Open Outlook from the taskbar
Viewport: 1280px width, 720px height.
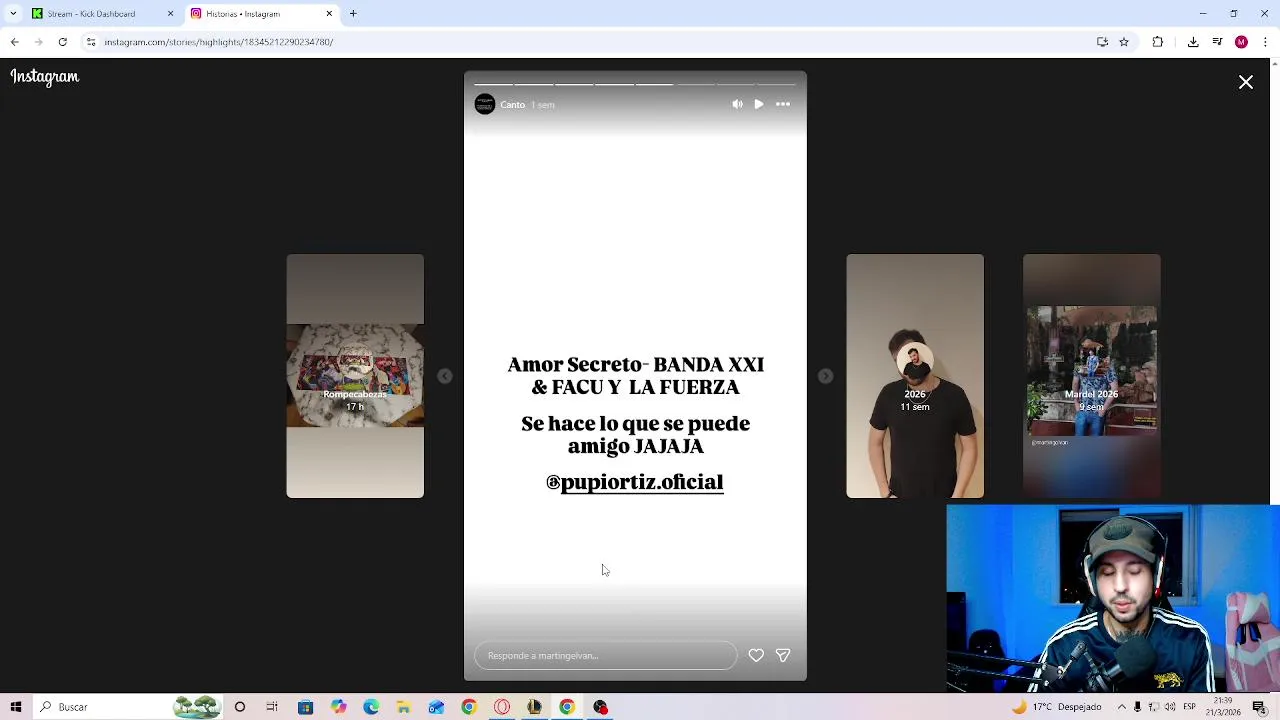[436, 707]
